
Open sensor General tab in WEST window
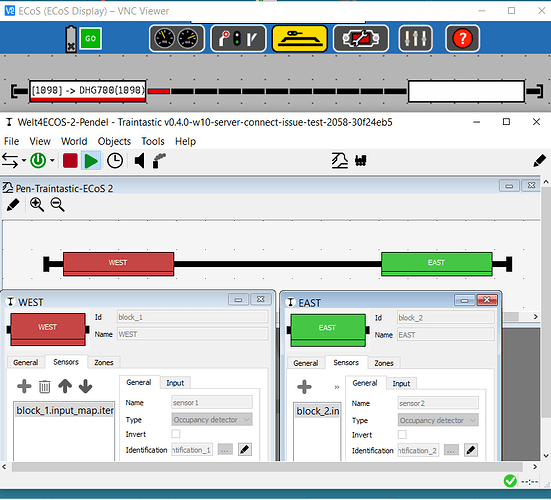point(139,382)
